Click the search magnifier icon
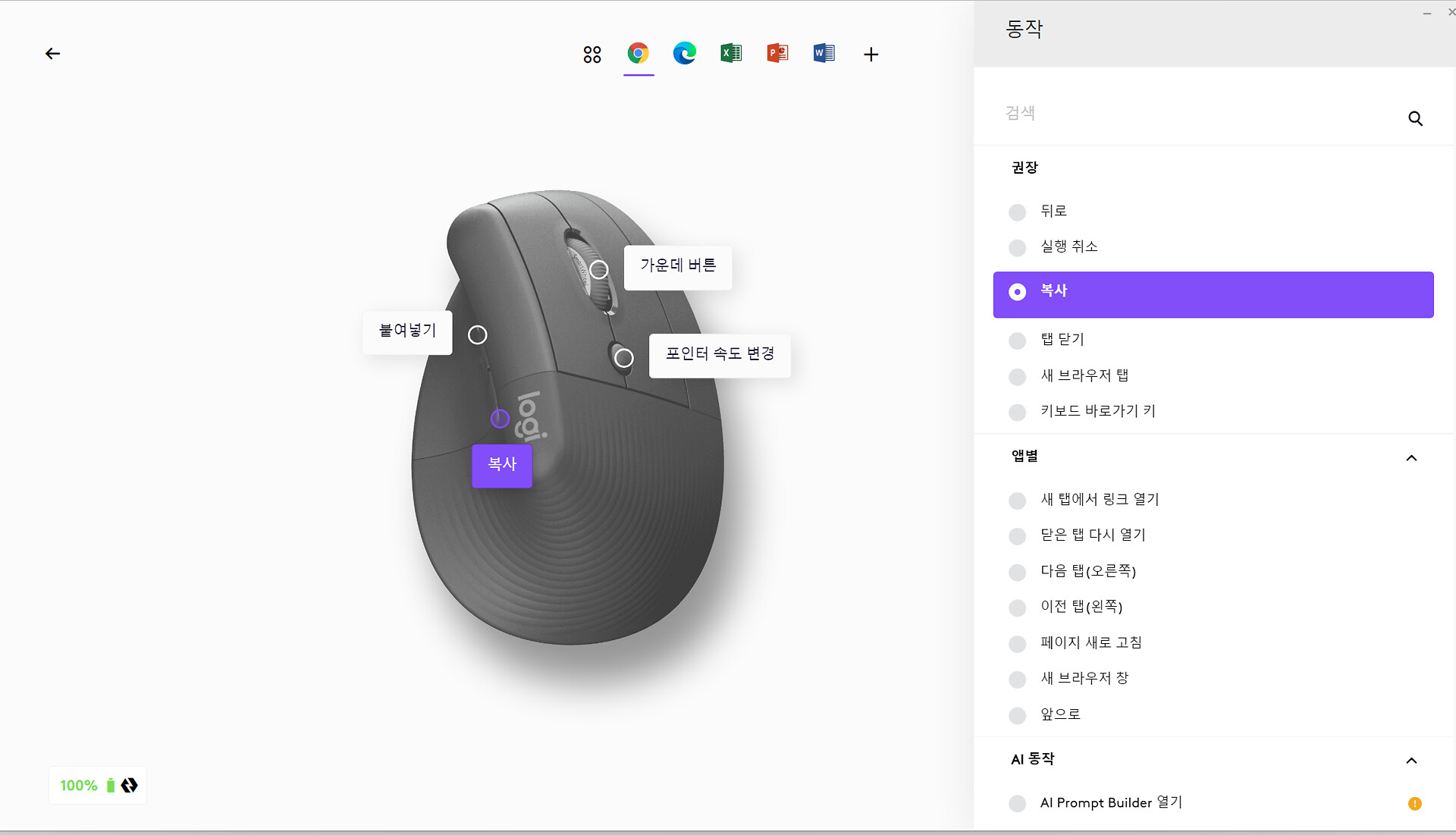The width and height of the screenshot is (1456, 835). [x=1415, y=118]
